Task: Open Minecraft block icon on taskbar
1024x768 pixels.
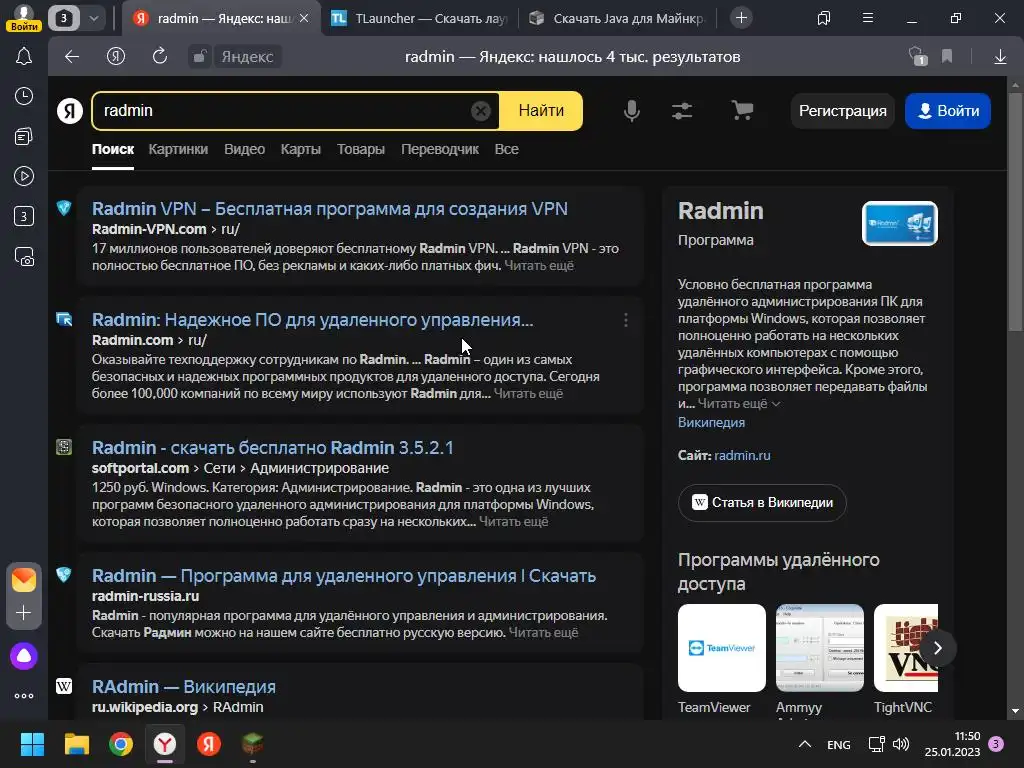Action: (253, 744)
